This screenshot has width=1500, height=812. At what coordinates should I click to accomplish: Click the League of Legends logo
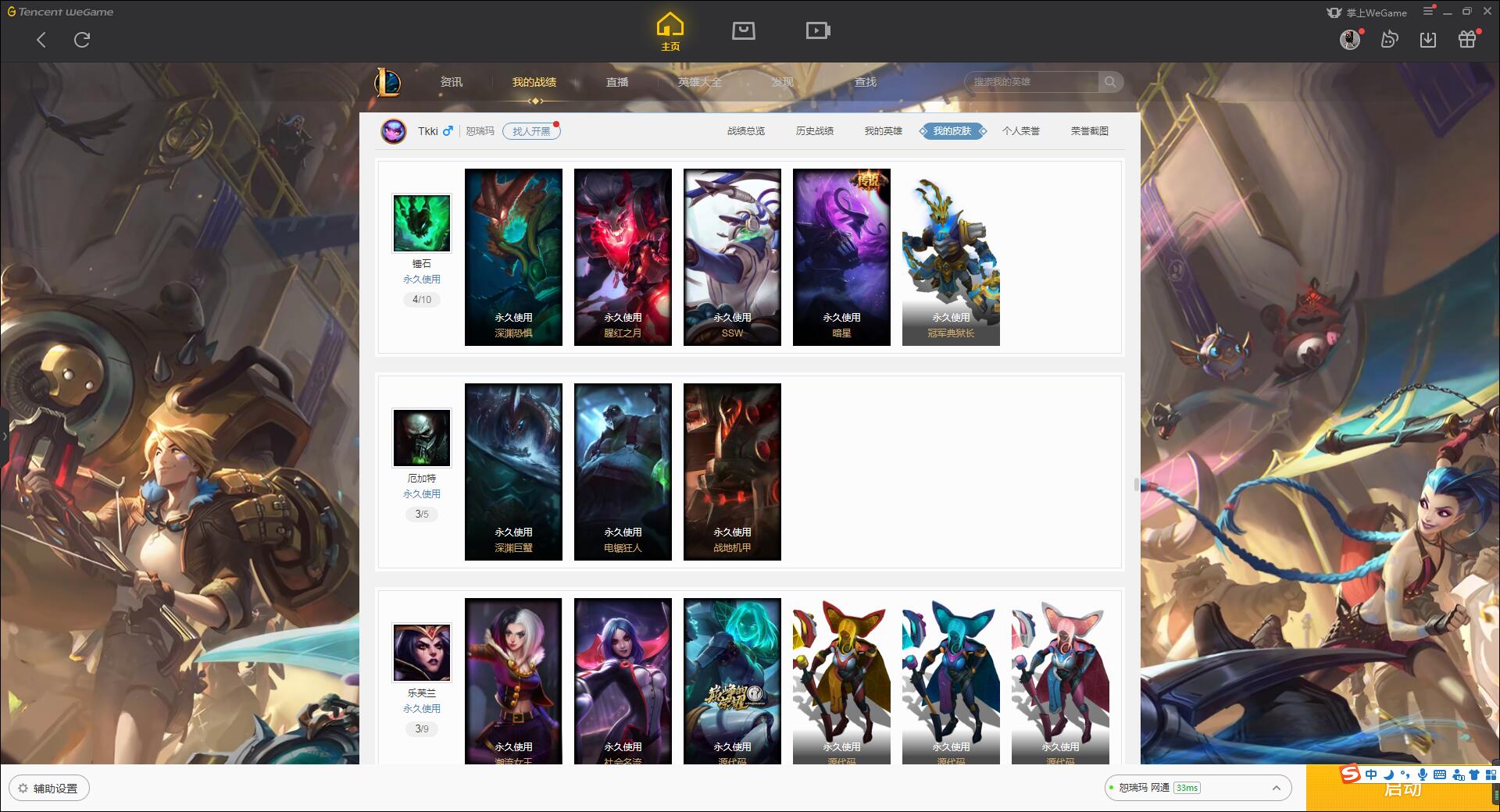(387, 82)
